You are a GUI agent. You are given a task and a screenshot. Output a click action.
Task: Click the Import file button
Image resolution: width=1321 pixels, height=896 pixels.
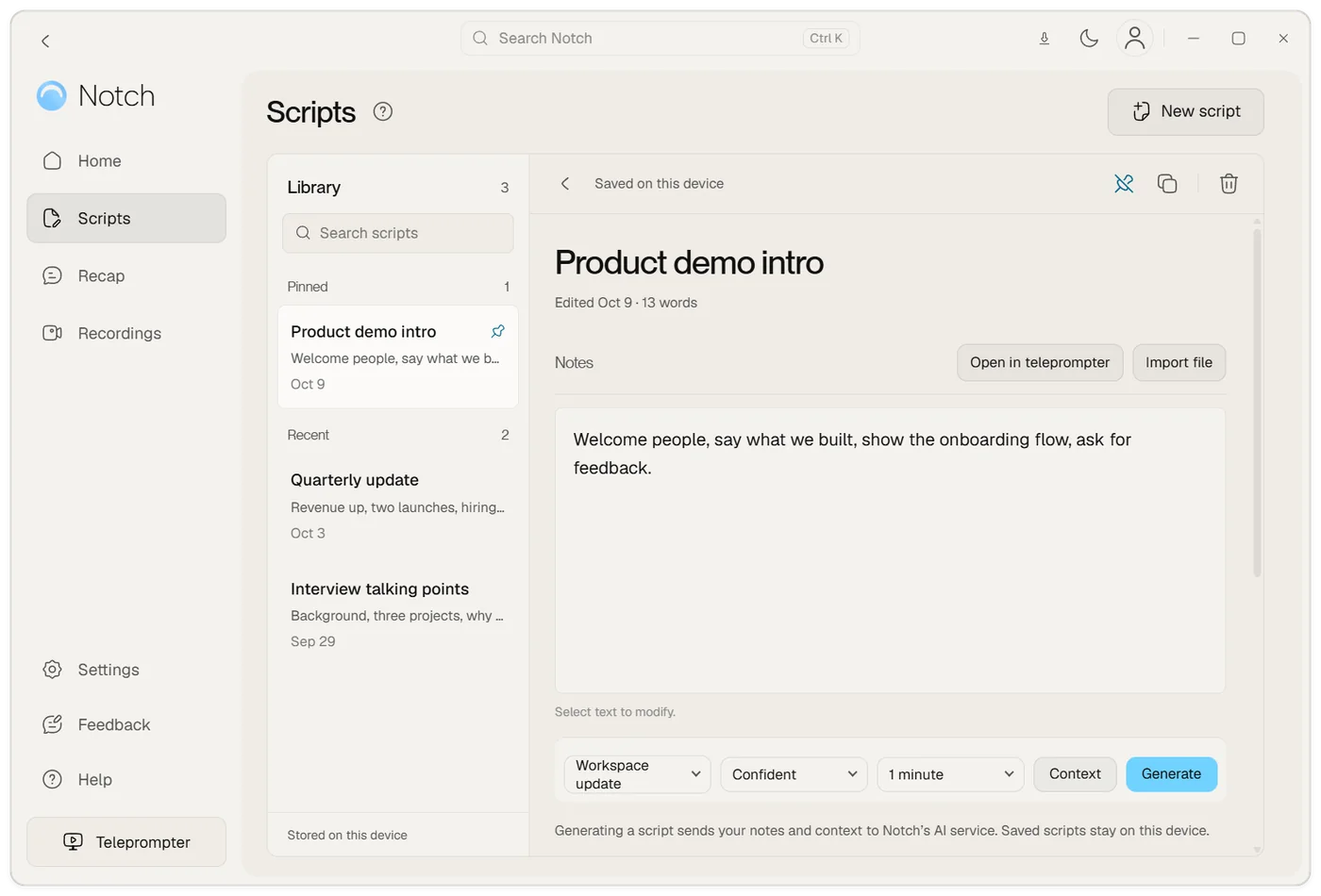pos(1179,363)
